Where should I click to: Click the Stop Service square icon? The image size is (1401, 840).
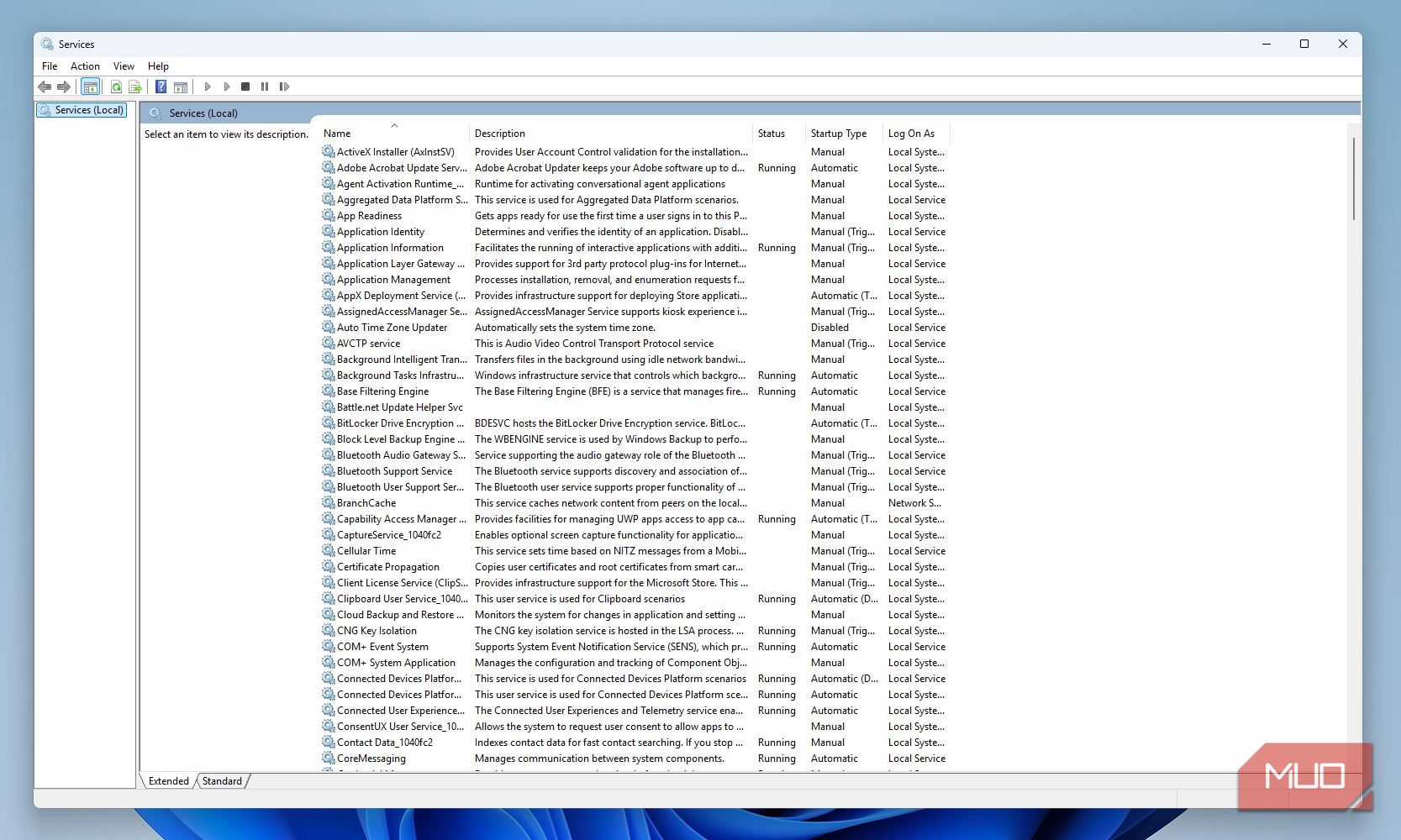pyautogui.click(x=245, y=87)
